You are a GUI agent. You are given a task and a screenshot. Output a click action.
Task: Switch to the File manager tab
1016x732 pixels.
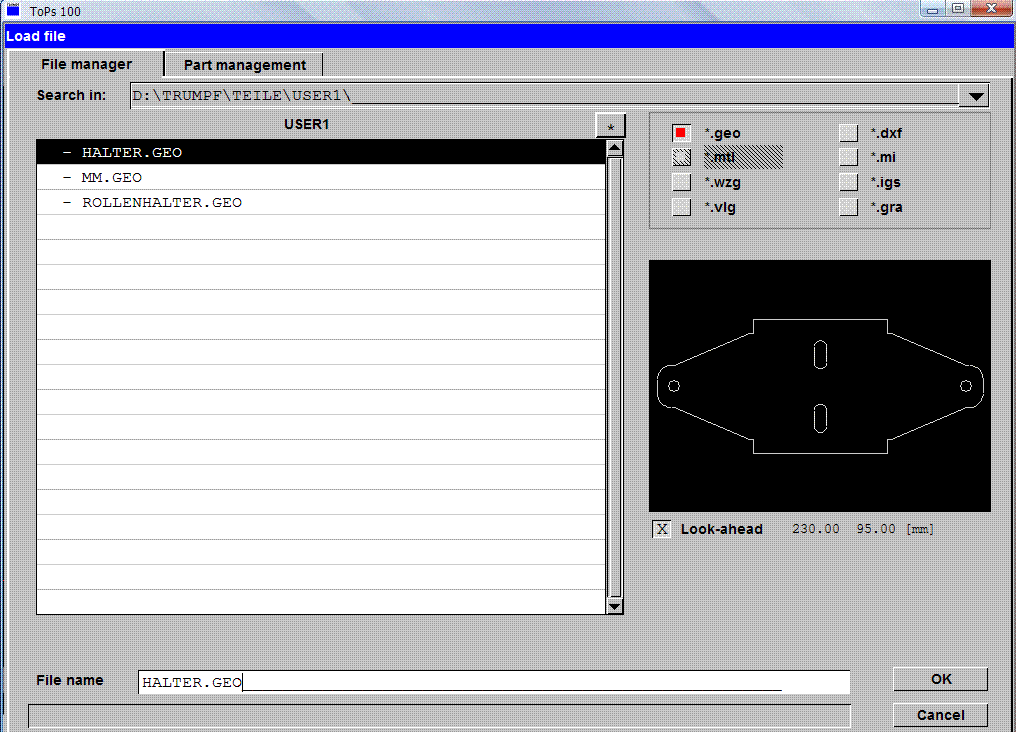[x=86, y=64]
